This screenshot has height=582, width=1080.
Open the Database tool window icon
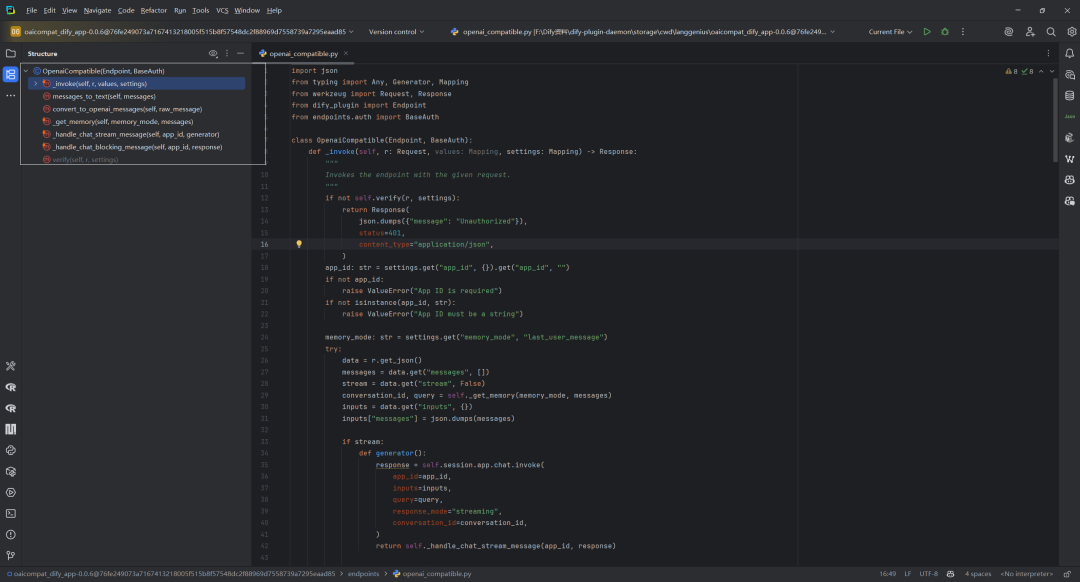coord(1070,96)
